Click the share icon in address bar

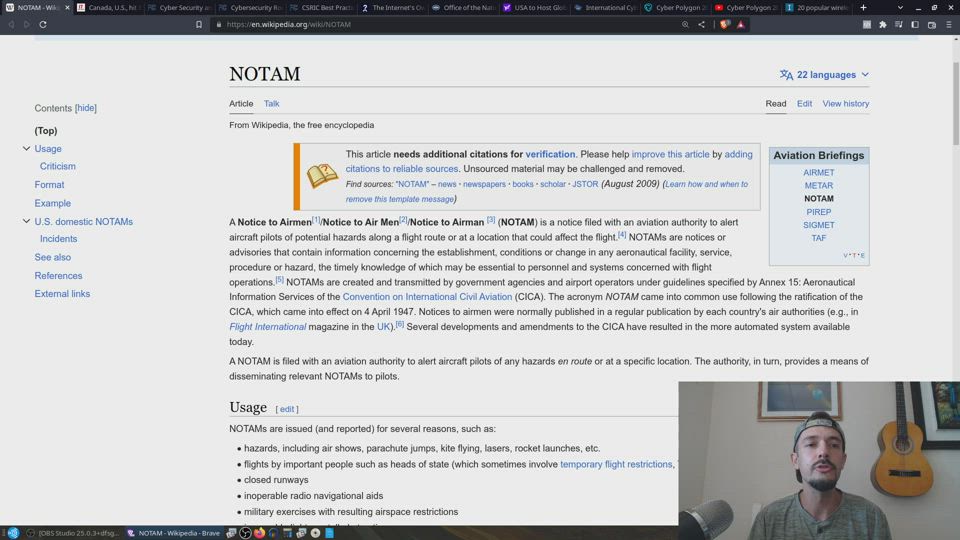pos(701,24)
